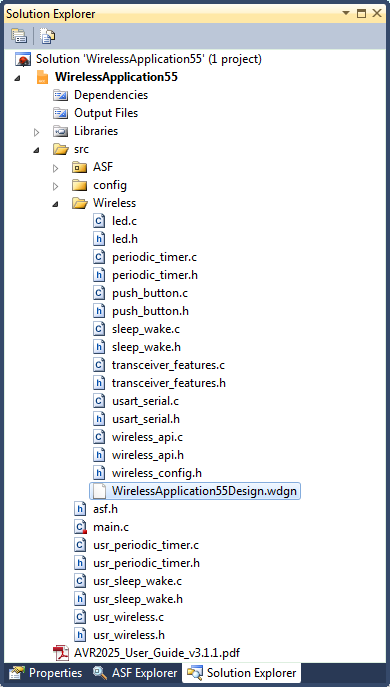Collapse the src folder

click(x=36, y=150)
